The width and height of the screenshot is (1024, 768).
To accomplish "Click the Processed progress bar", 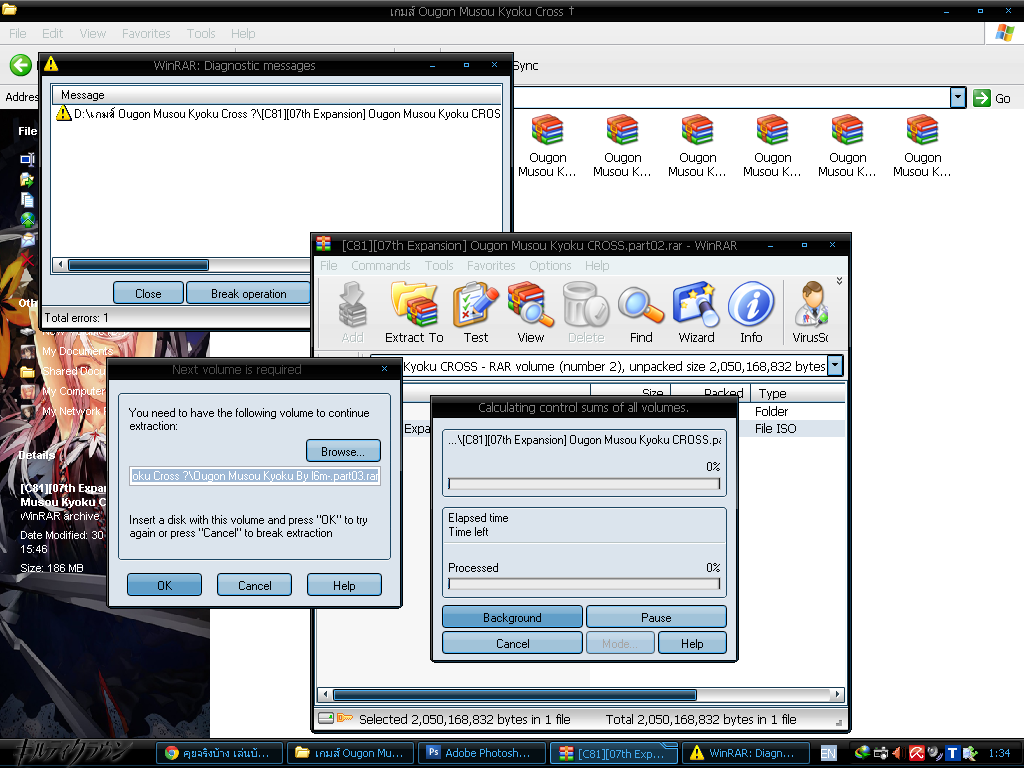I will click(584, 584).
